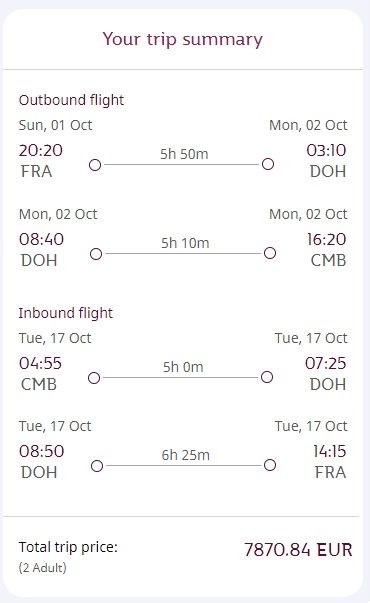Screen dimensions: 370x603
Task: Click the Total trip price label
Action: click(x=68, y=547)
